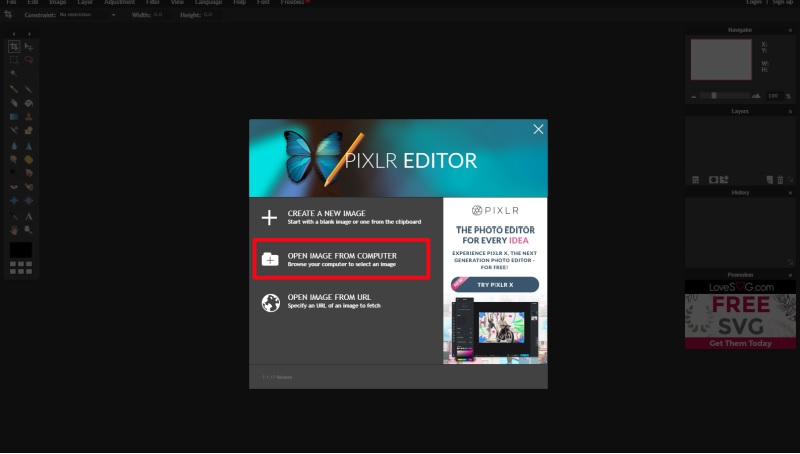Screen dimensions: 800x454
Task: Open the Layer menu
Action: click(85, 2)
